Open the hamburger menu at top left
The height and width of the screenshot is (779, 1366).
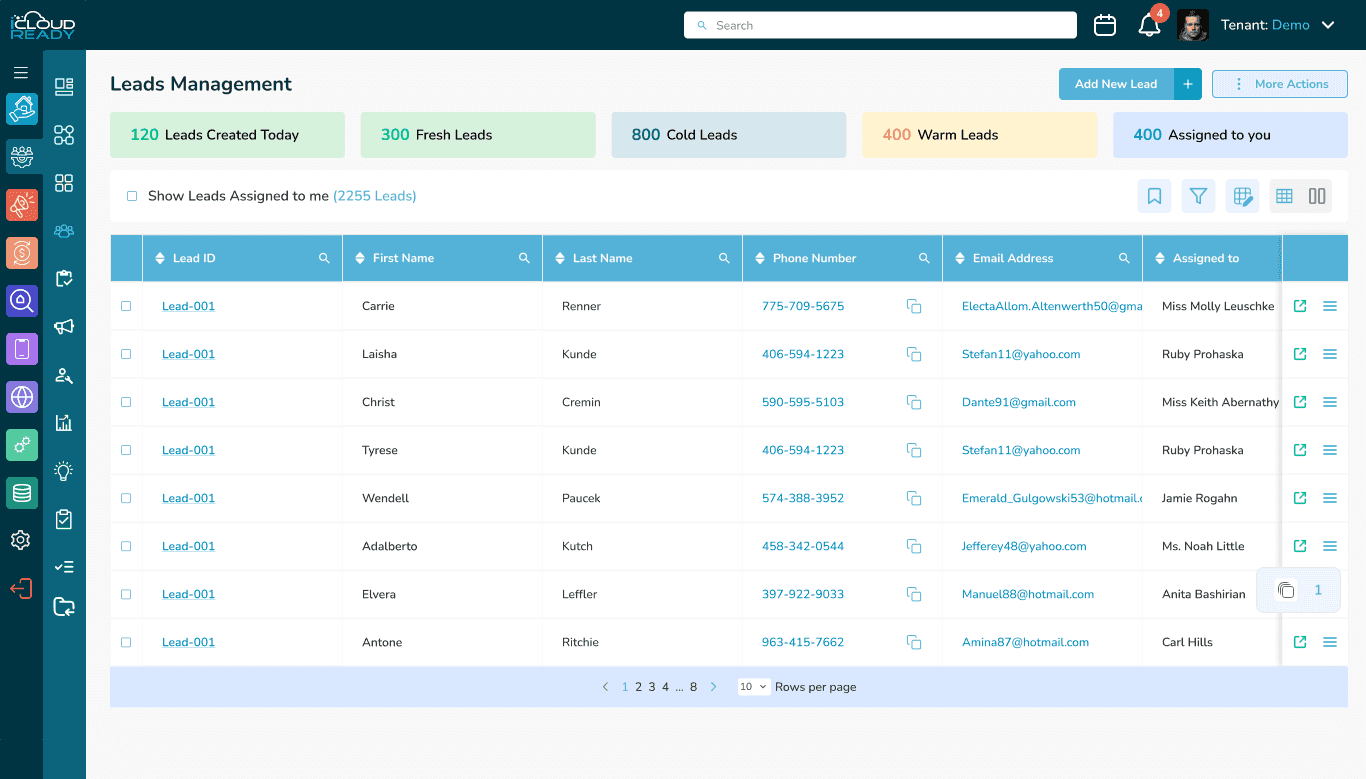pos(21,71)
